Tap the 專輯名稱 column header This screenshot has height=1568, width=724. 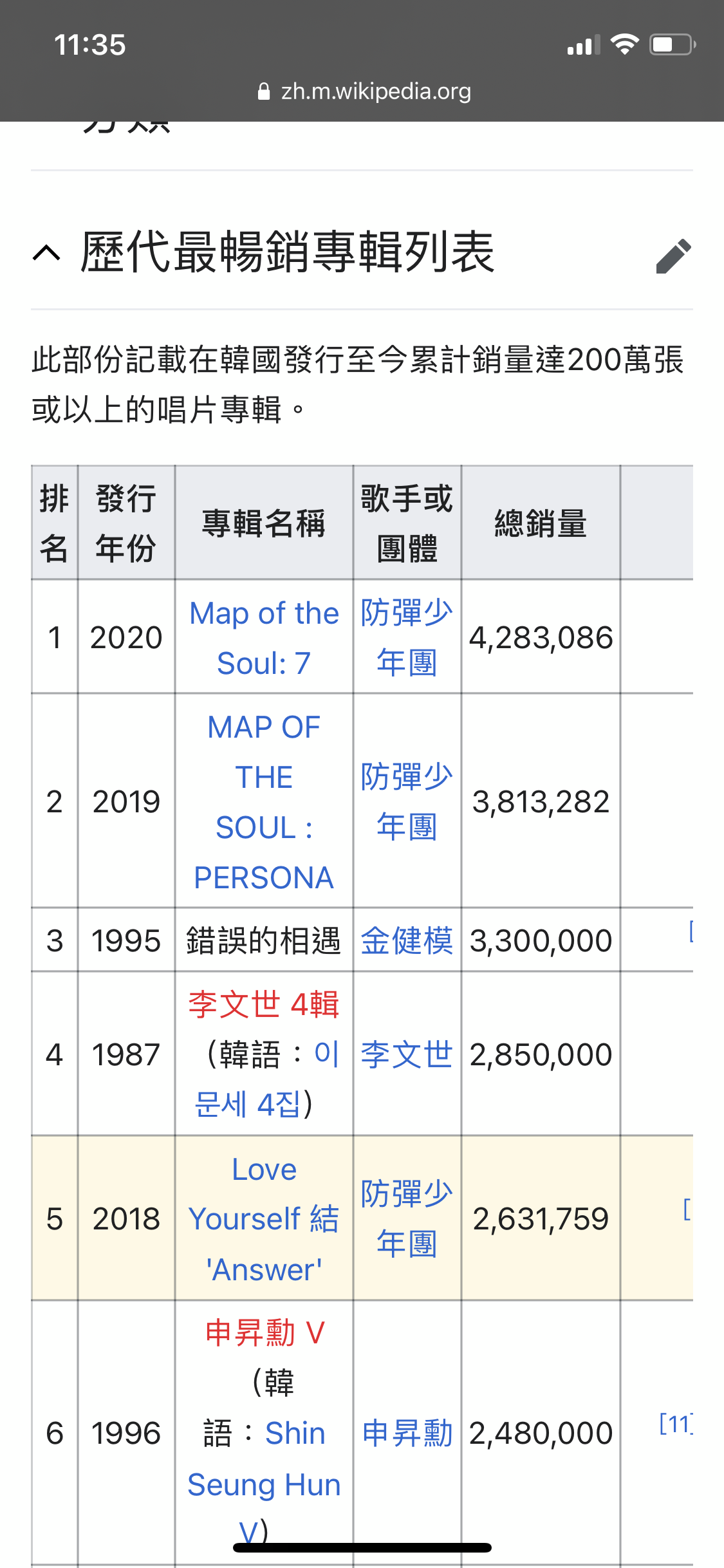click(x=264, y=523)
